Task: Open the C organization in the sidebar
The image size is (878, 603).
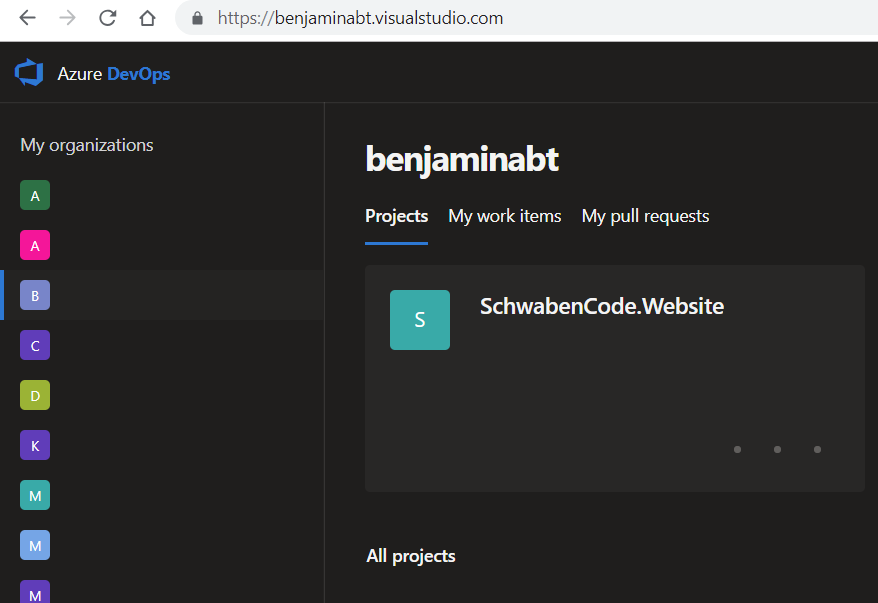Action: [35, 345]
